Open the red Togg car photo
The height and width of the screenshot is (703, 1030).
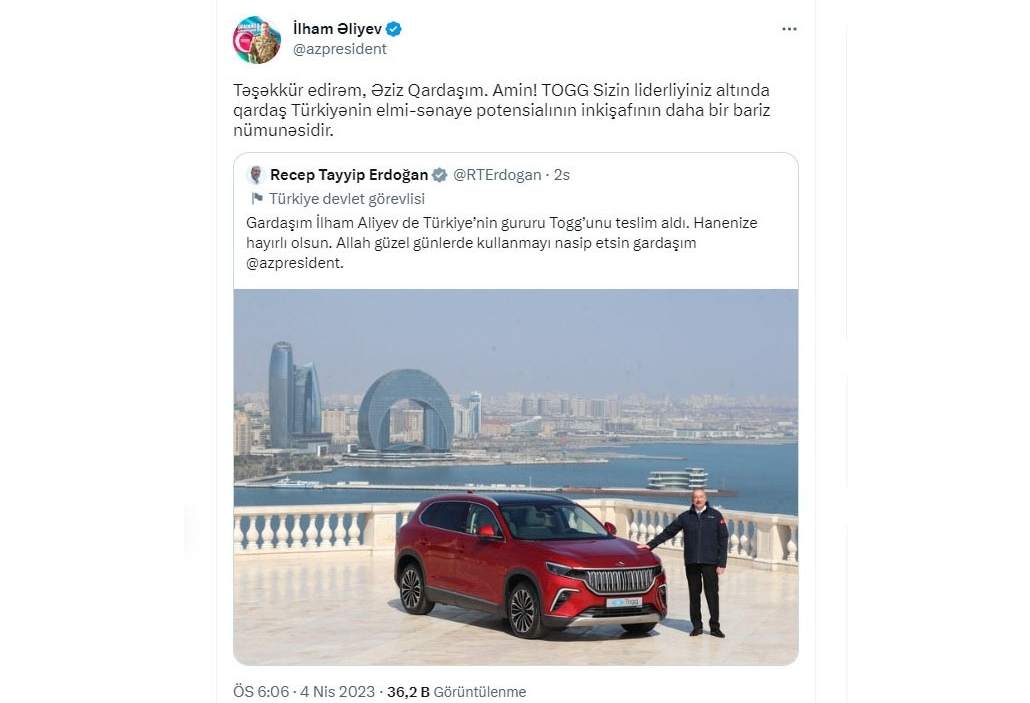[x=516, y=477]
